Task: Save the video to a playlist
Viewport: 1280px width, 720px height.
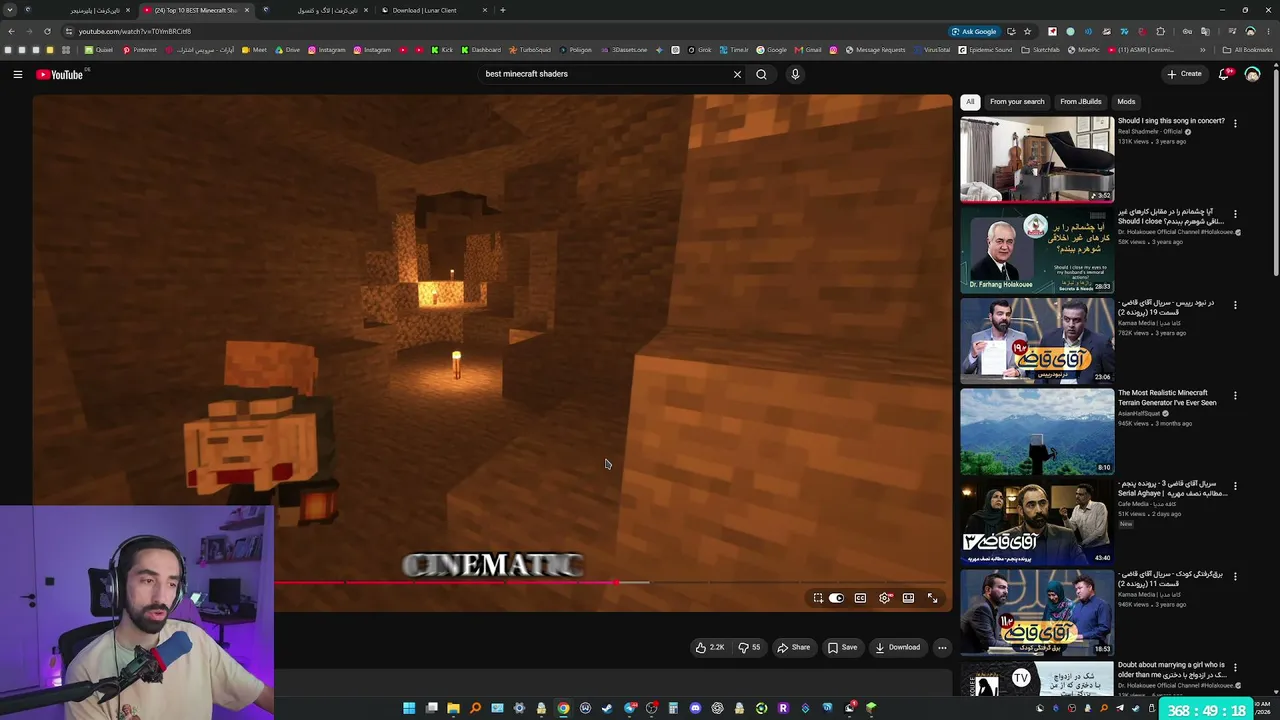Action: (842, 647)
